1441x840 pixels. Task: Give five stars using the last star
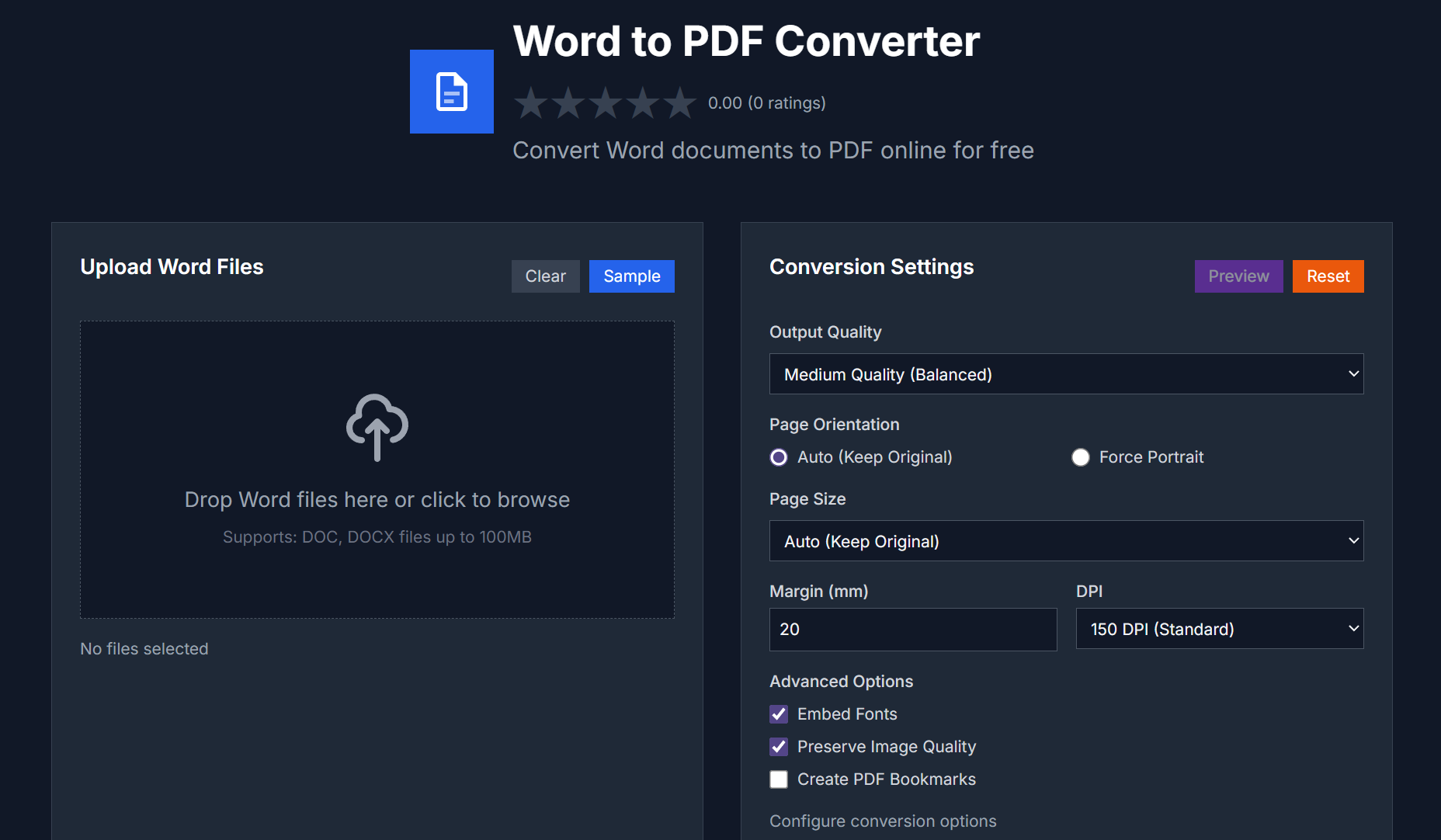[x=680, y=102]
